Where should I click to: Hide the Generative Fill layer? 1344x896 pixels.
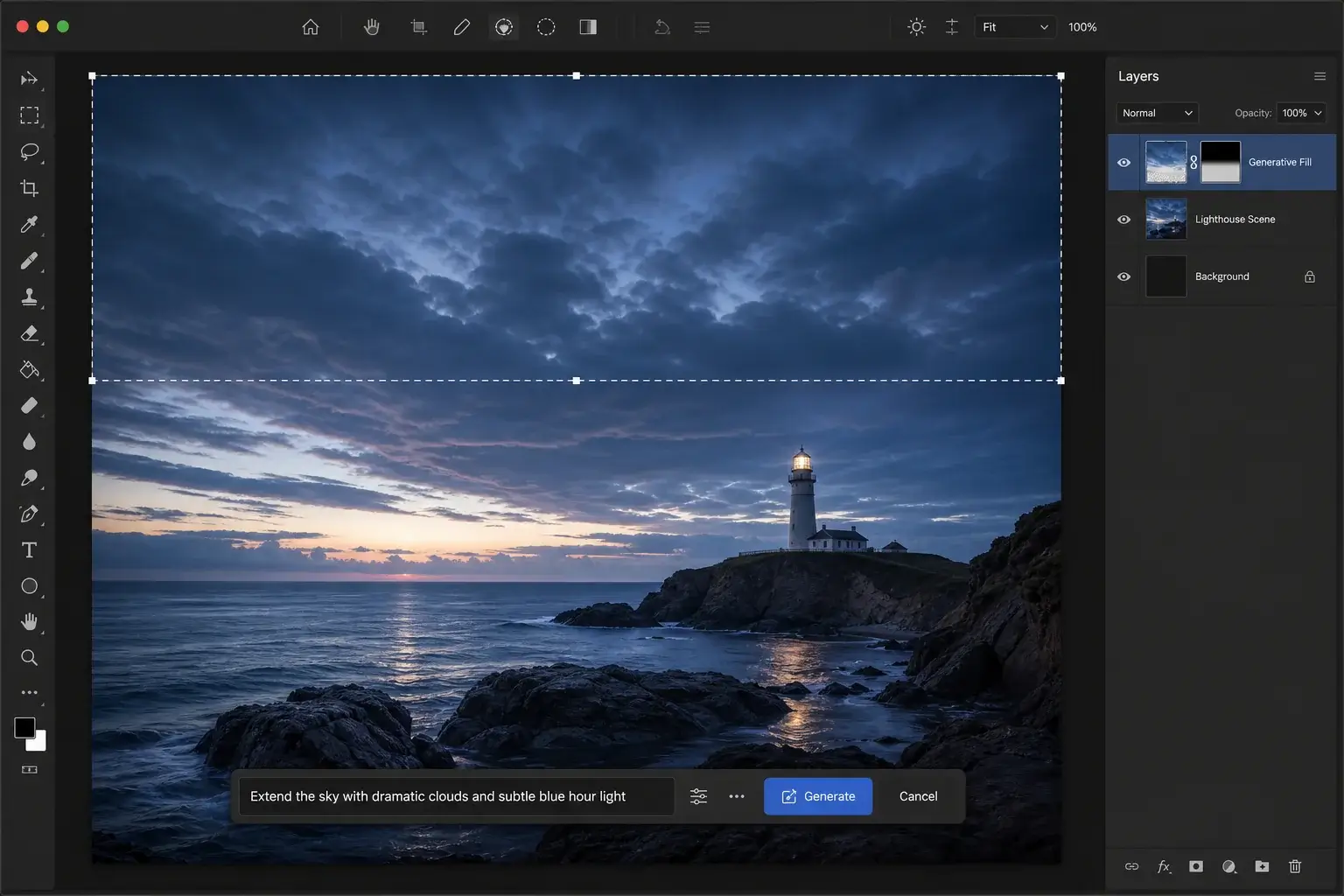1124,163
